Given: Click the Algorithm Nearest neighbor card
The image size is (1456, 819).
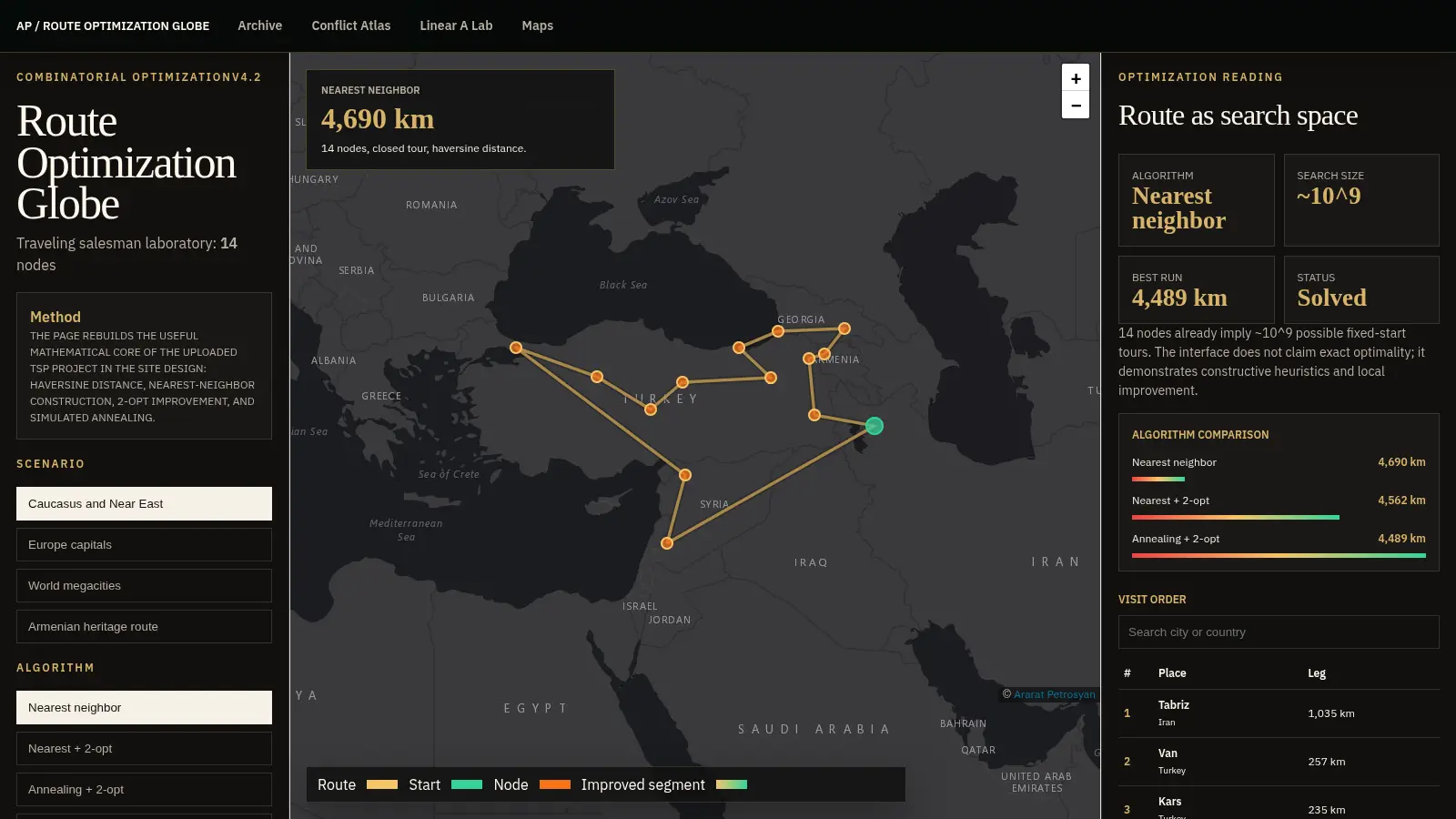Looking at the screenshot, I should 1196,200.
